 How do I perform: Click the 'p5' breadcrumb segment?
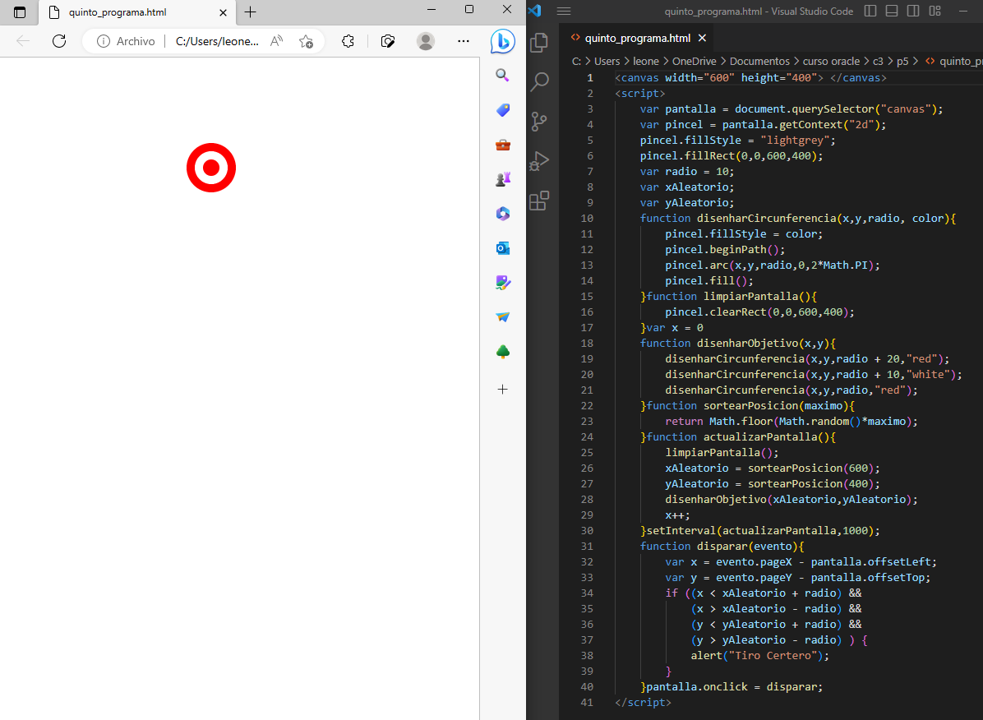pyautogui.click(x=902, y=61)
